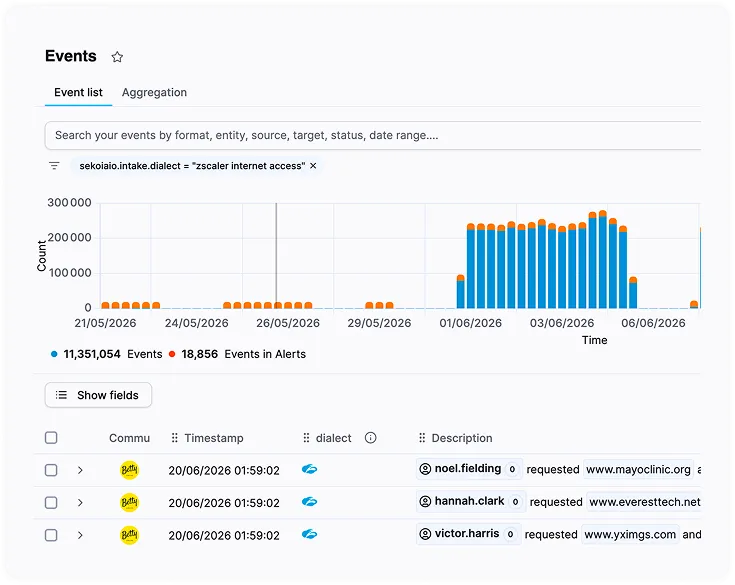Click the user icon beside noel.fielding
Image resolution: width=735 pixels, height=585 pixels.
(x=425, y=469)
